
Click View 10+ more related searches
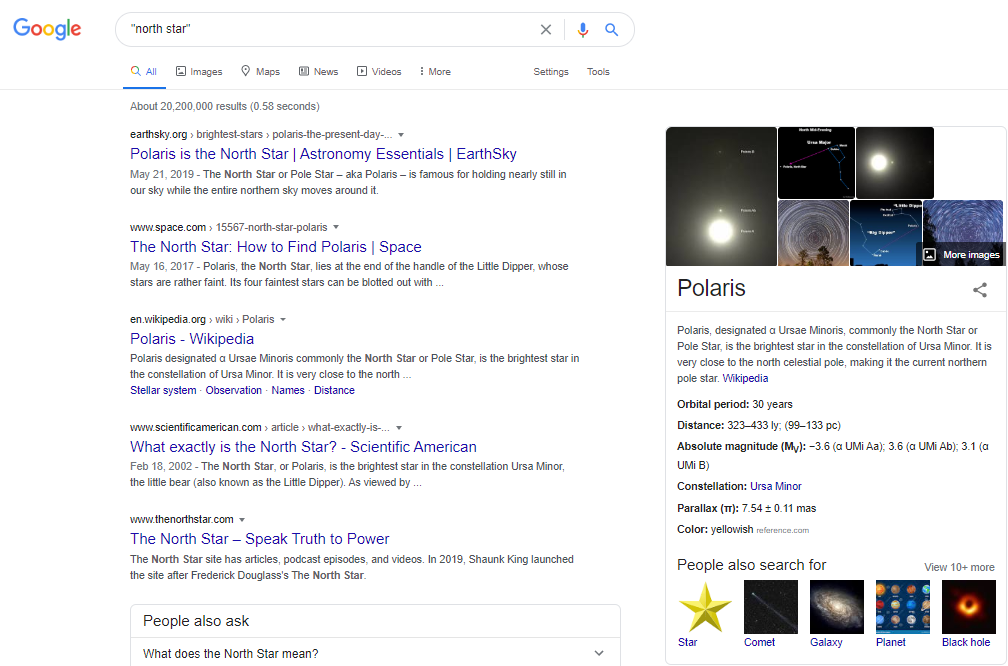point(959,567)
